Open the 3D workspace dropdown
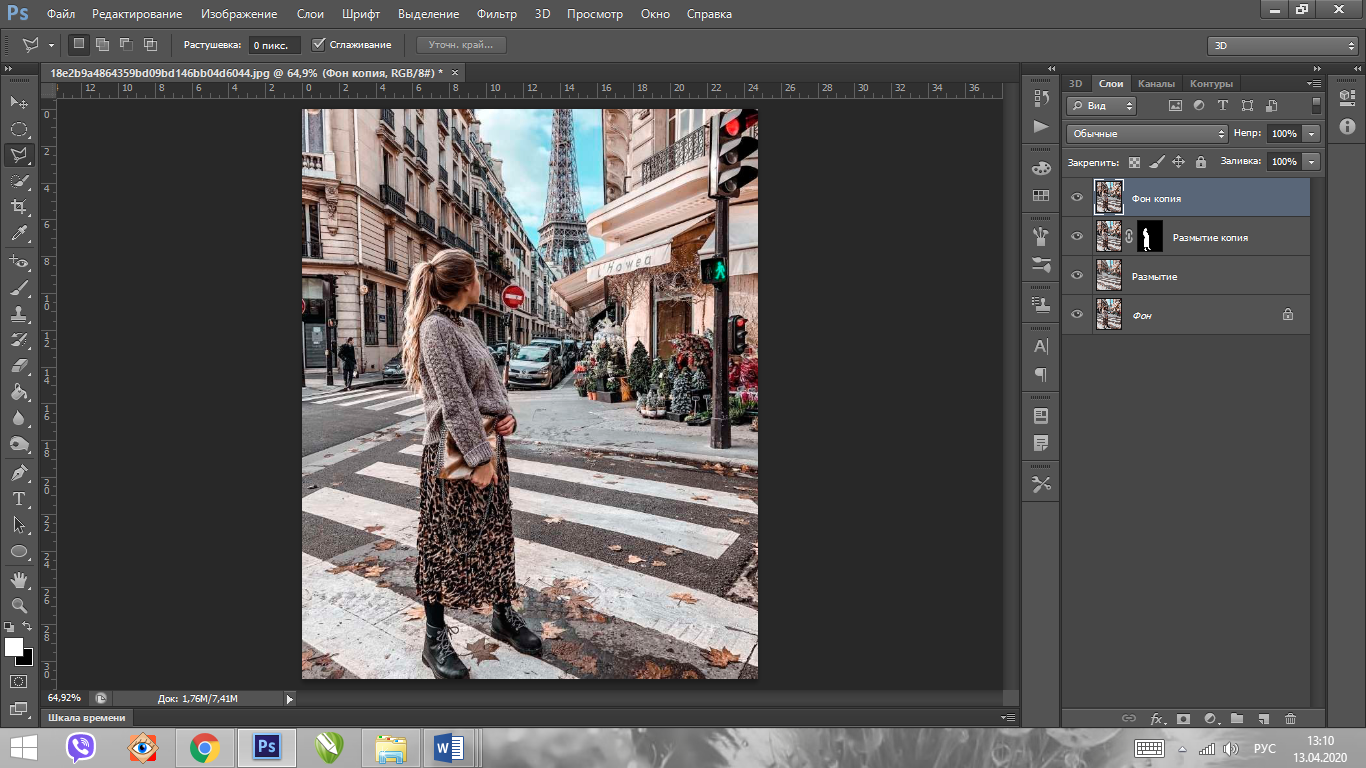Image resolution: width=1366 pixels, height=768 pixels. click(1282, 46)
